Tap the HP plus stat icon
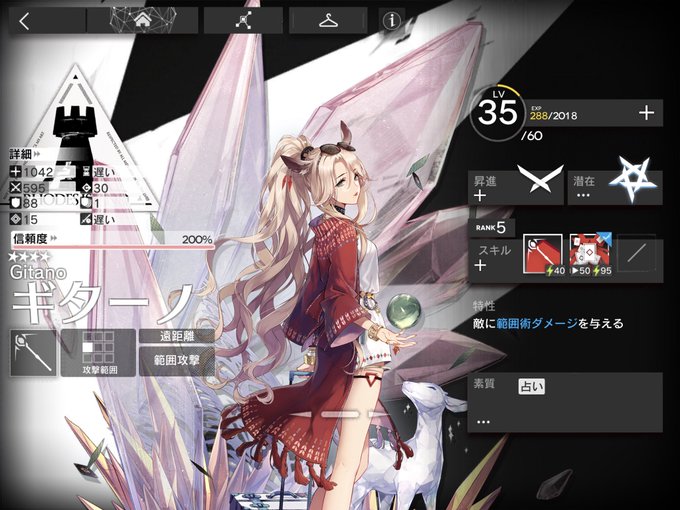Screen dimensions: 680x510 (x=16, y=172)
